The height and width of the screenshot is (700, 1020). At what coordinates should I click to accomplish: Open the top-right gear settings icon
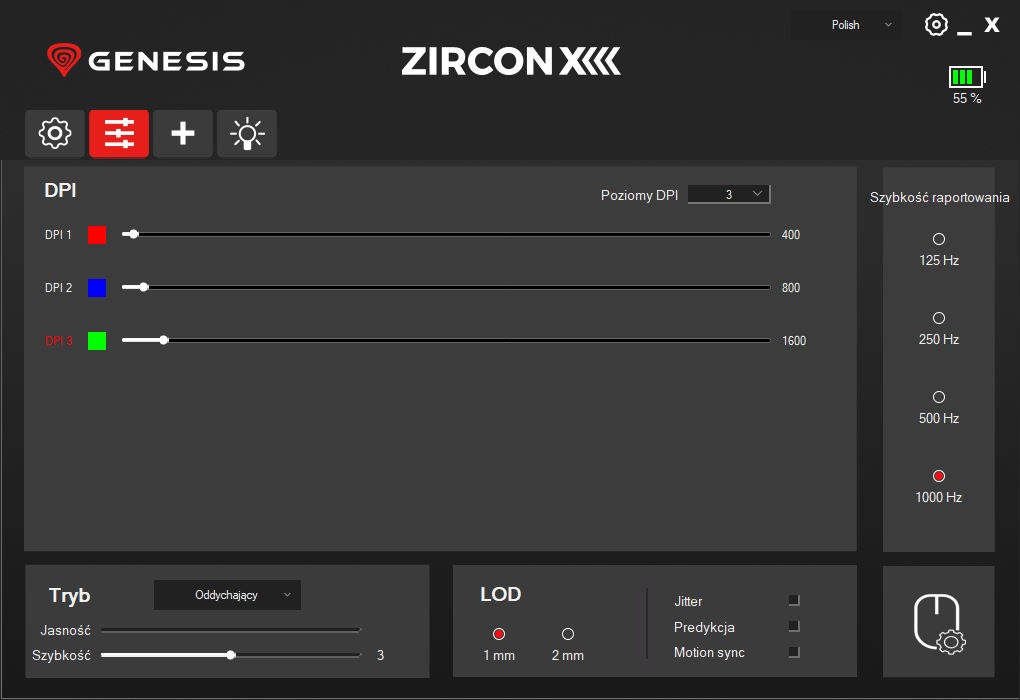(x=936, y=25)
